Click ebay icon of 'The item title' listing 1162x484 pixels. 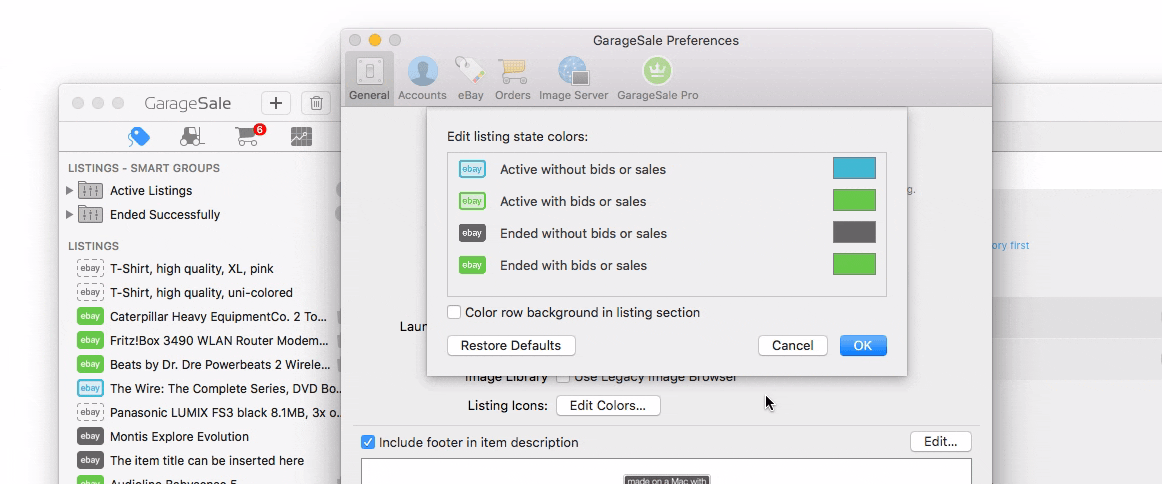90,460
